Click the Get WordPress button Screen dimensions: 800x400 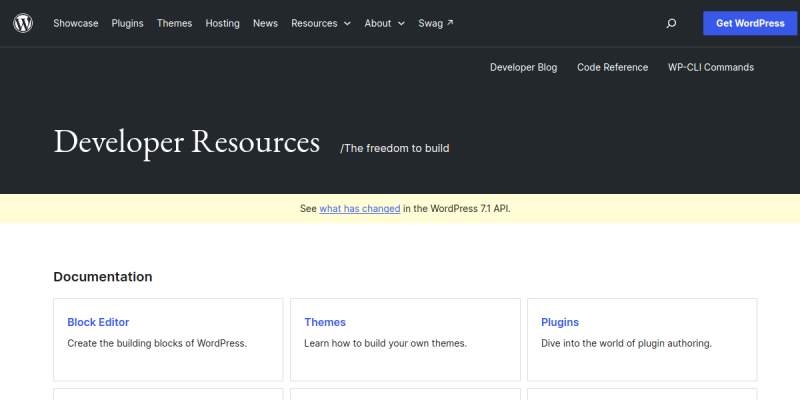[x=750, y=23]
